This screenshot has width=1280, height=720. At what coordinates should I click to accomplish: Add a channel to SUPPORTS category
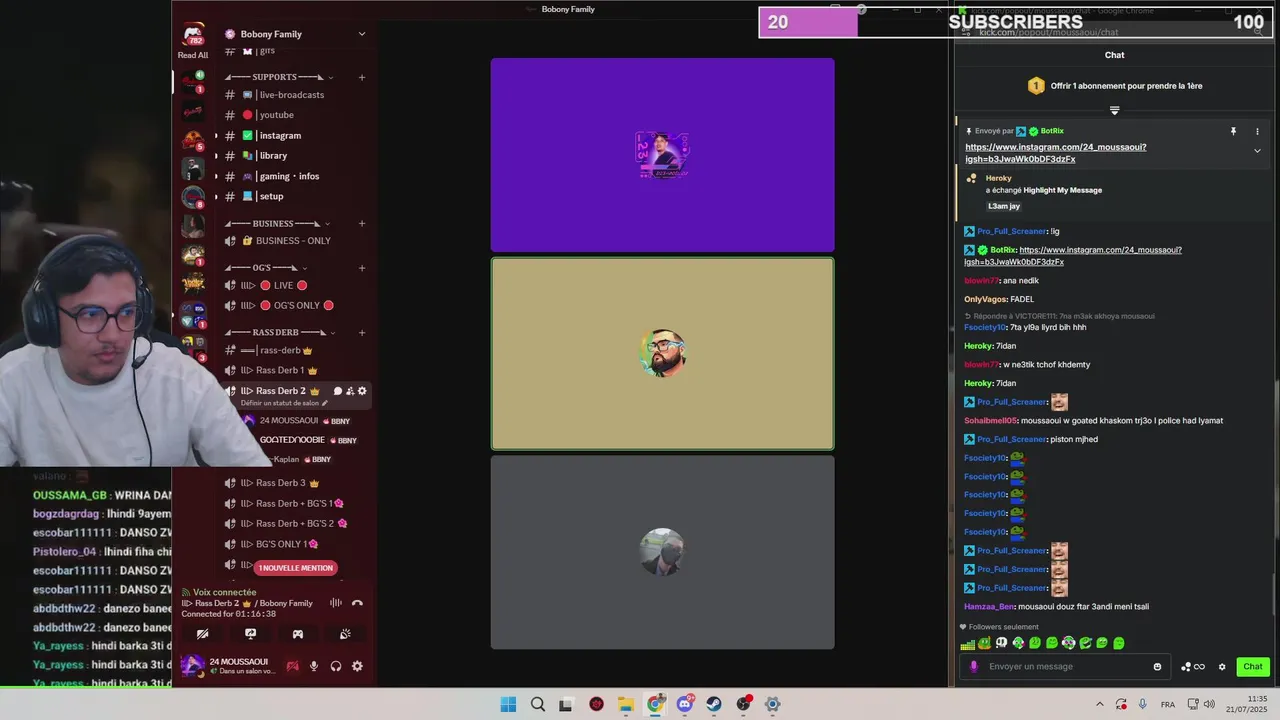point(362,77)
